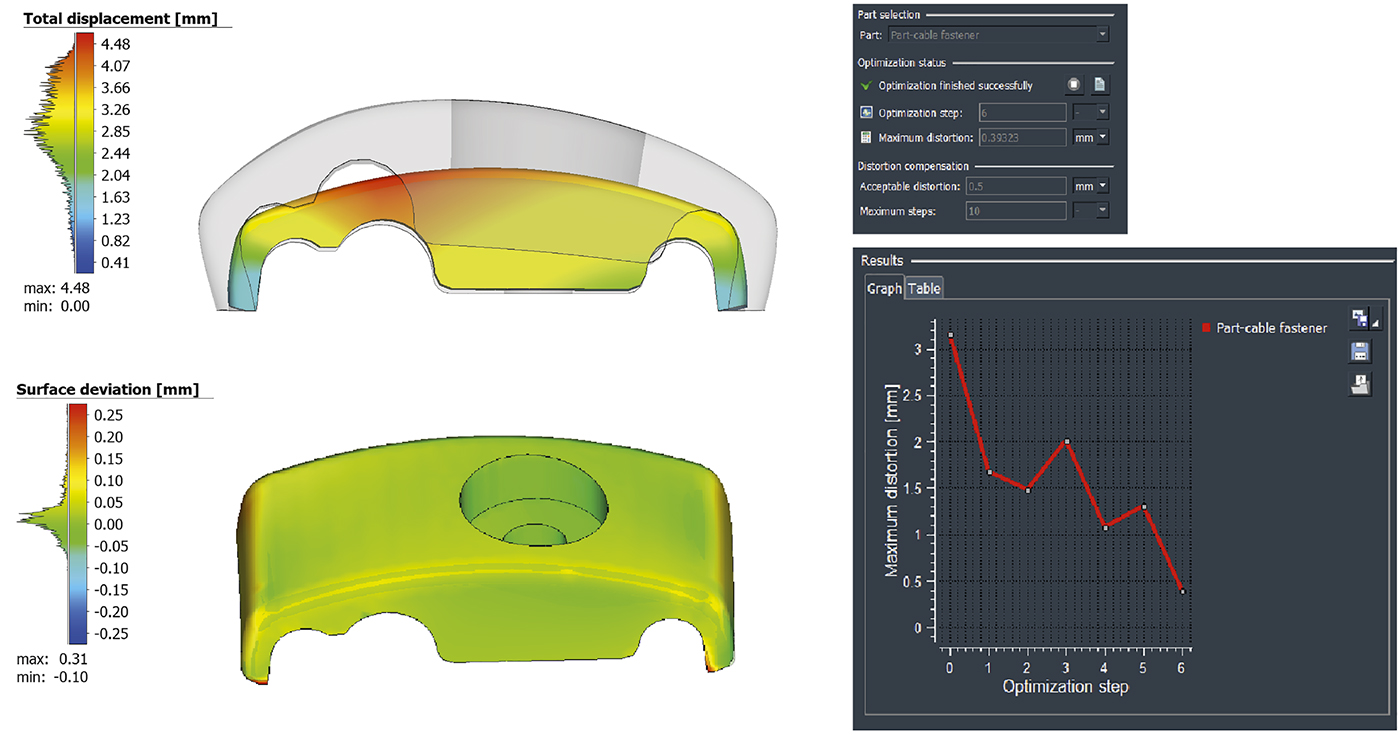
Task: Switch to the Table tab
Action: 924,288
